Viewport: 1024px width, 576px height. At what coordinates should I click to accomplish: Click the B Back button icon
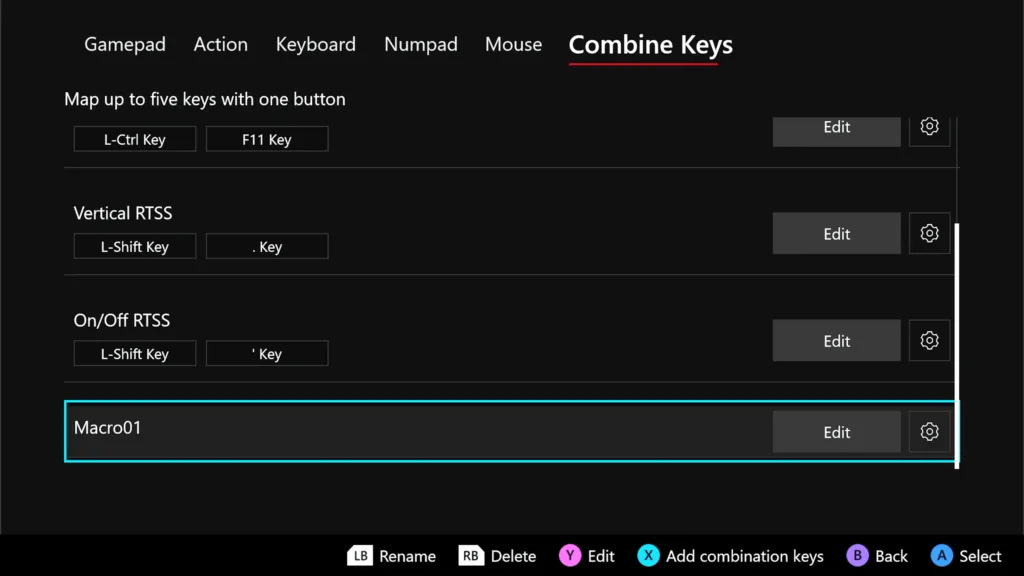point(857,555)
